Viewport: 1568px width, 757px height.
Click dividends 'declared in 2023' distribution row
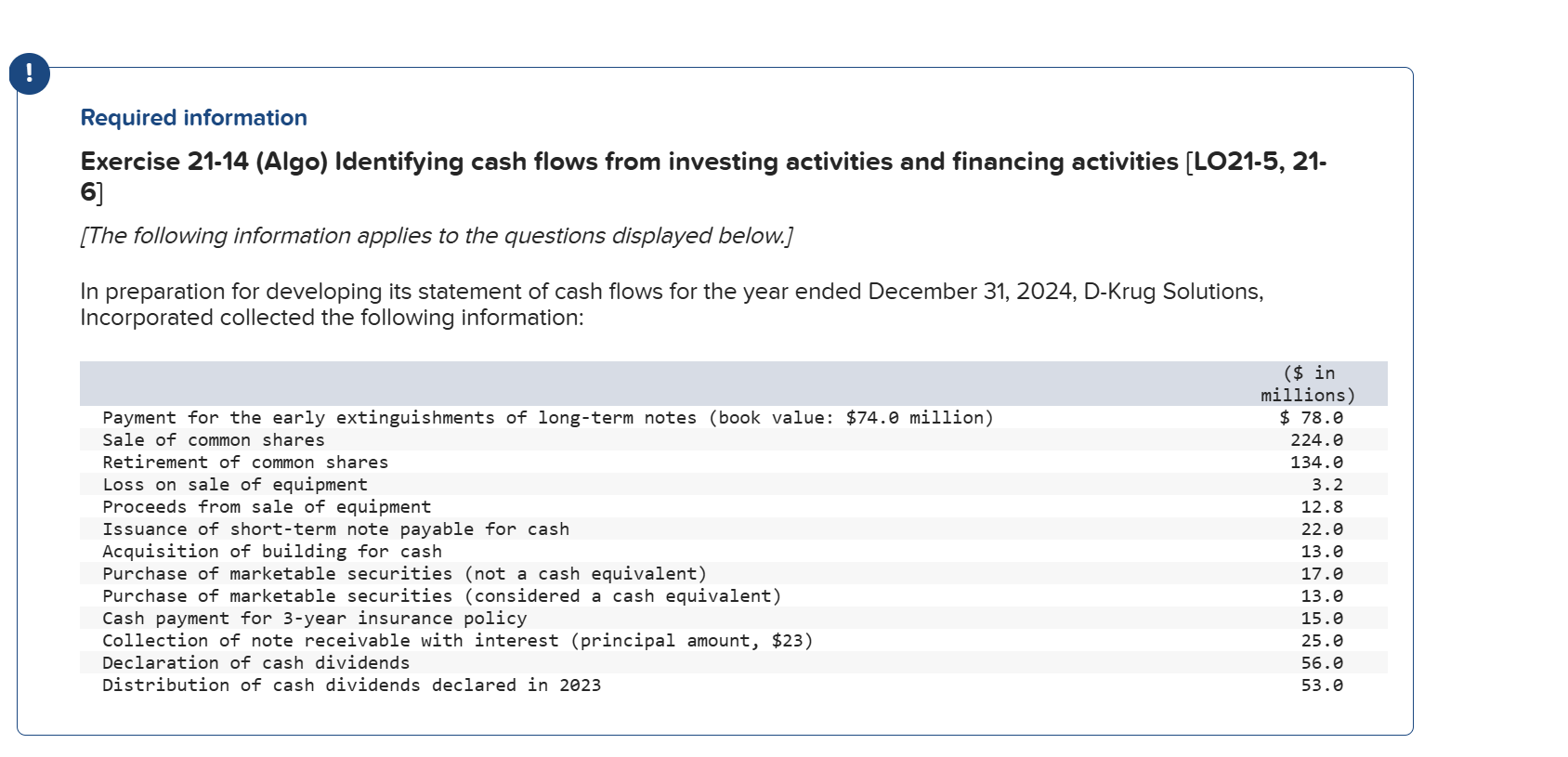point(351,685)
